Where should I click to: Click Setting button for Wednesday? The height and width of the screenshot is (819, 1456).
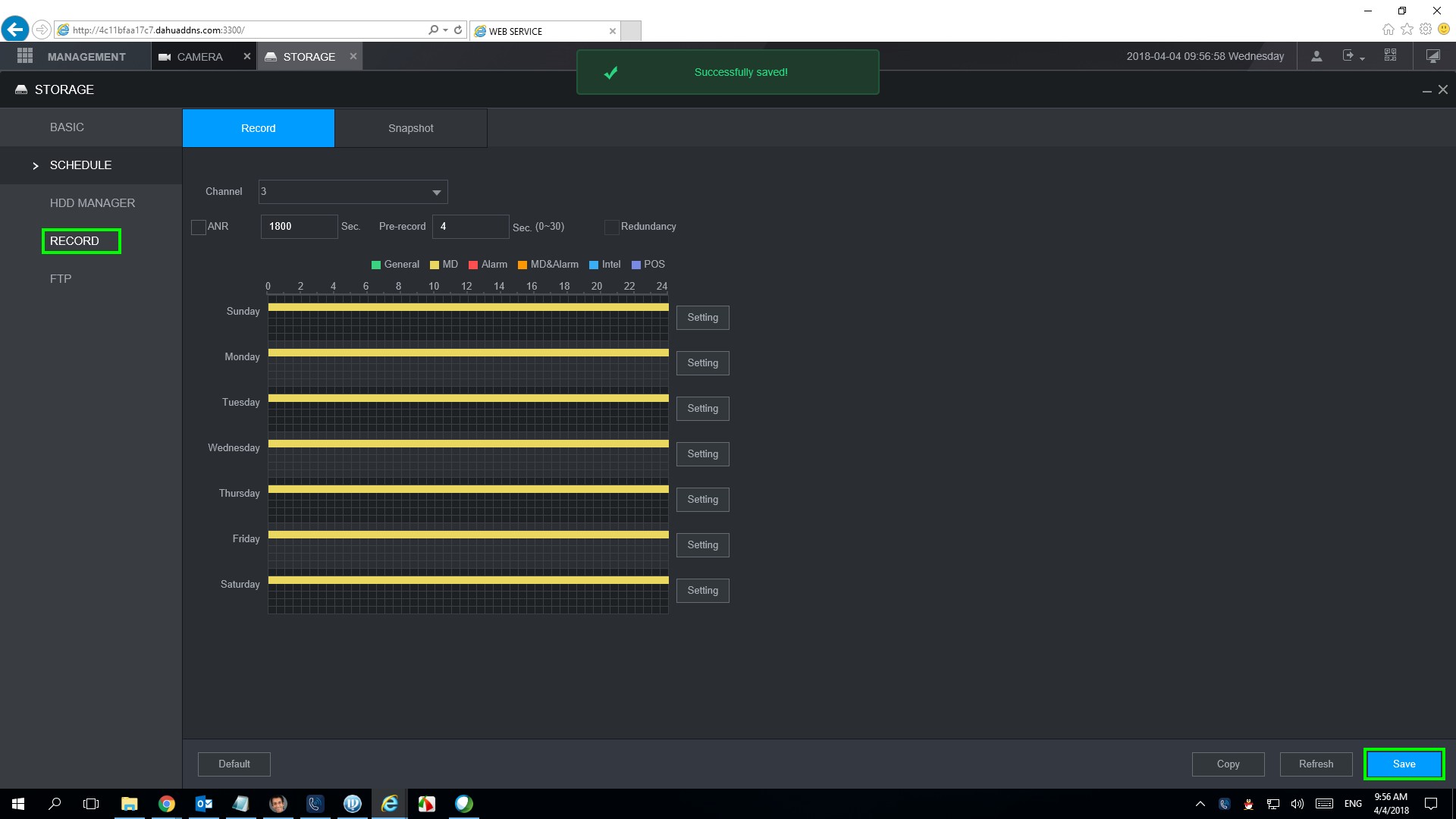(x=702, y=454)
